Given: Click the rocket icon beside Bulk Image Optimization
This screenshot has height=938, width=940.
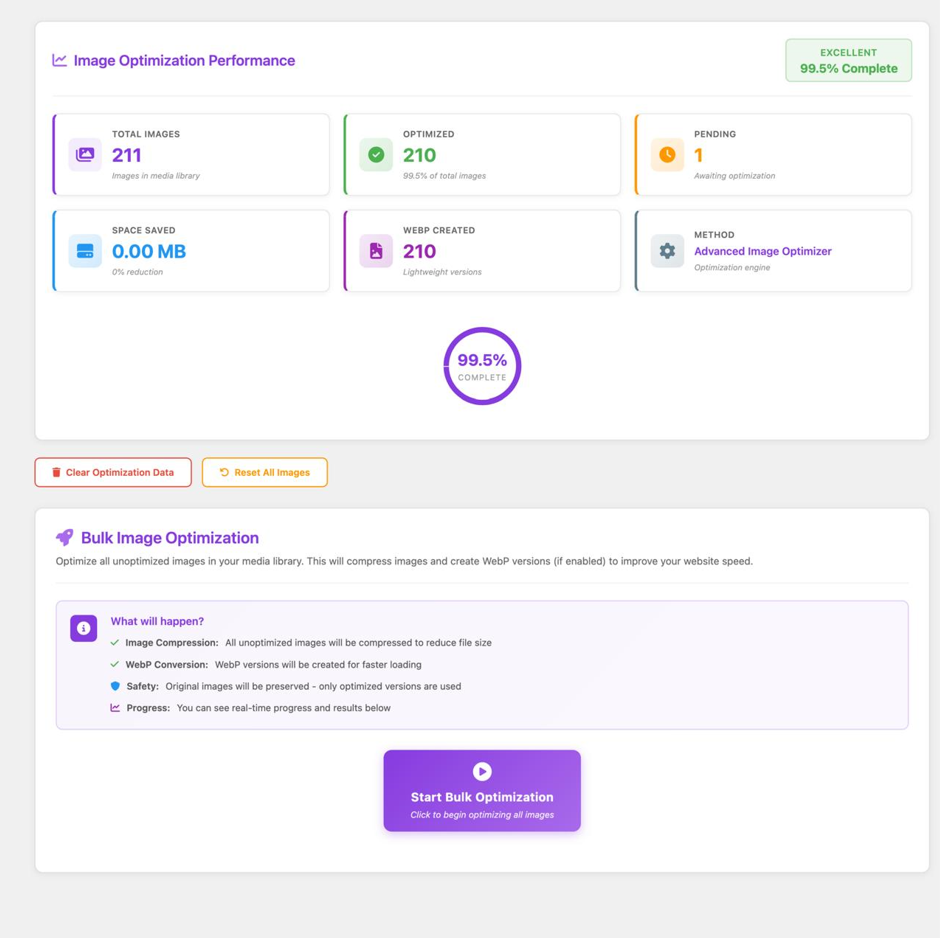Looking at the screenshot, I should (65, 538).
